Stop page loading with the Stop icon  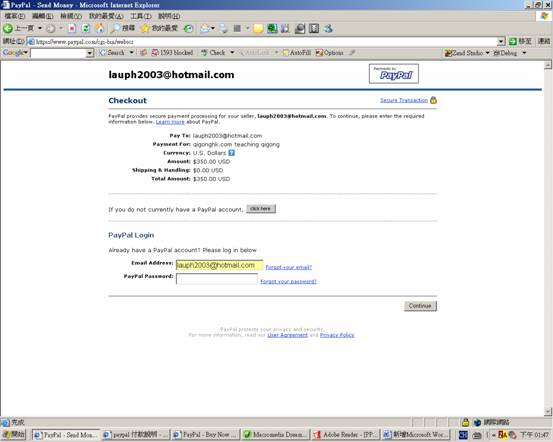72,29
